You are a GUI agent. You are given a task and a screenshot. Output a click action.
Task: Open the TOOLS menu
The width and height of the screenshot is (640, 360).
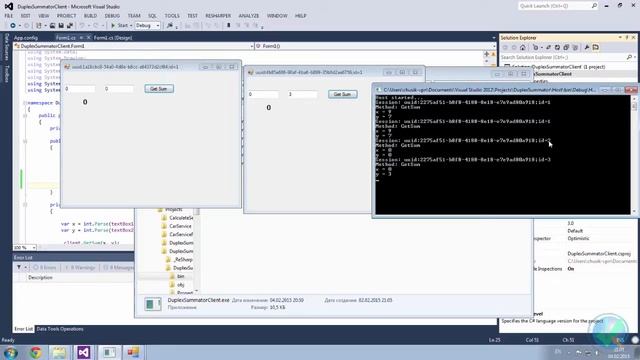point(172,16)
